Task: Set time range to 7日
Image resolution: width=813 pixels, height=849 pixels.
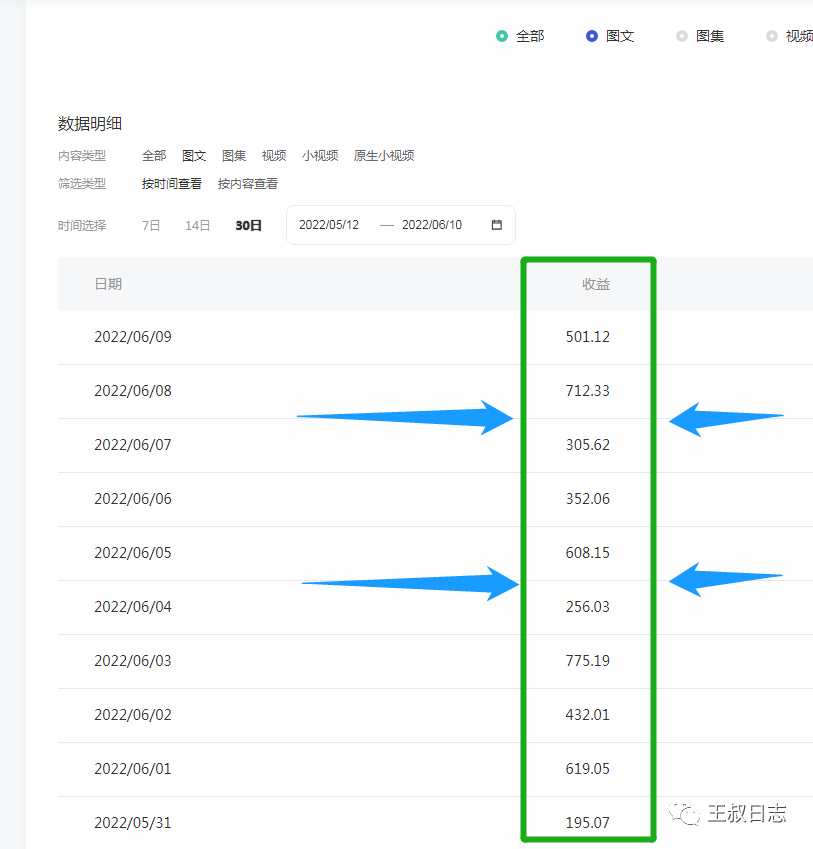Action: [151, 225]
